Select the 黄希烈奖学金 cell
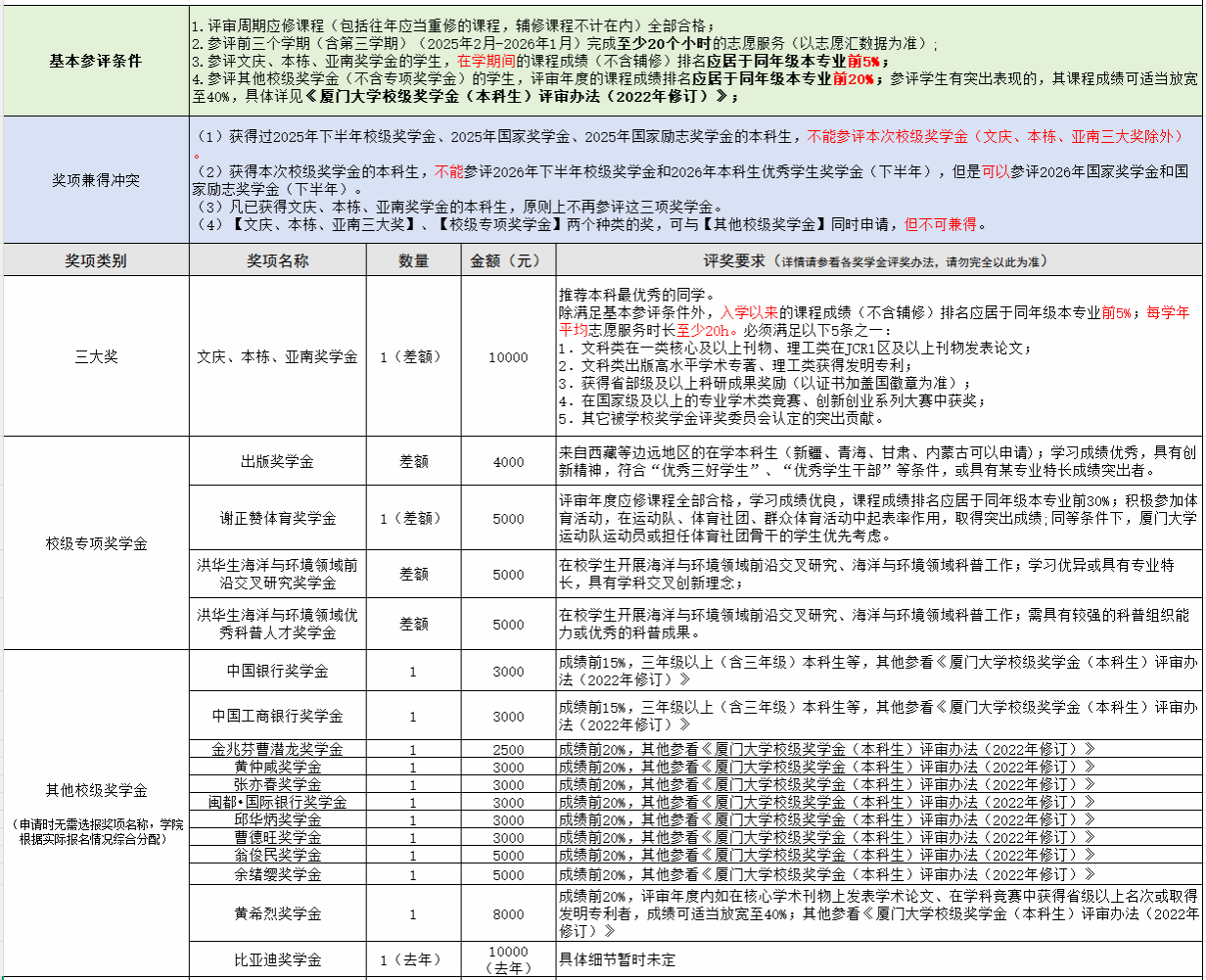The image size is (1206, 980). pos(277,913)
